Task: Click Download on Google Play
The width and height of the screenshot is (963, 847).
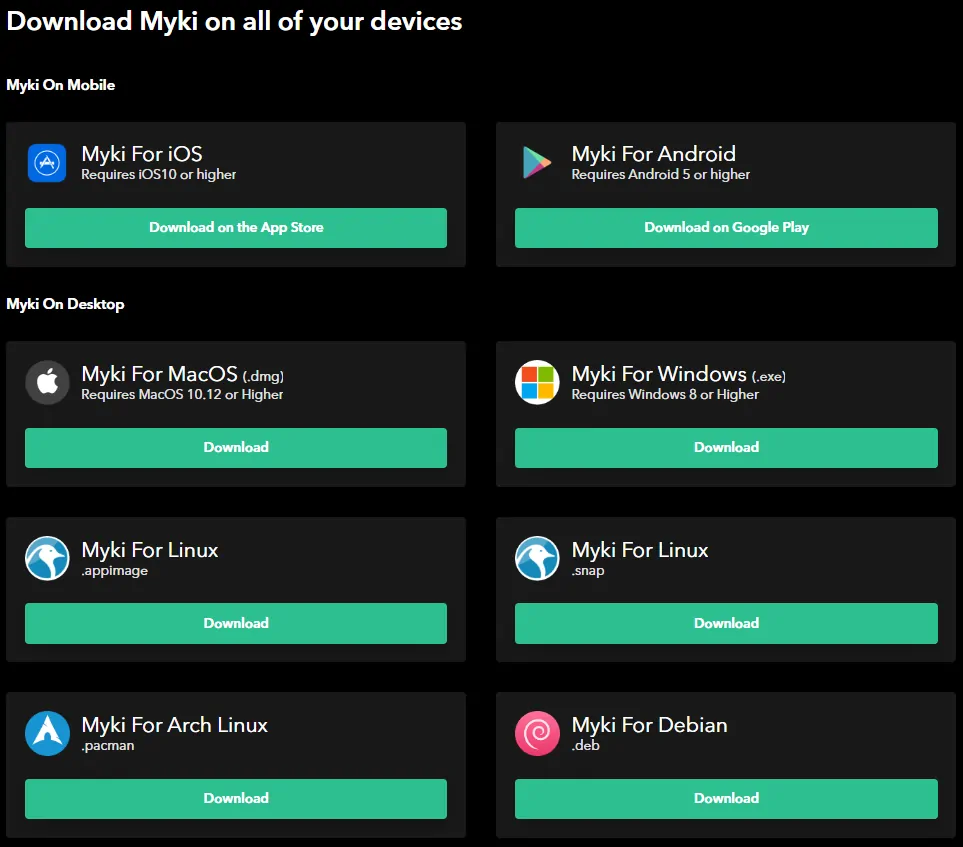Action: coord(726,228)
